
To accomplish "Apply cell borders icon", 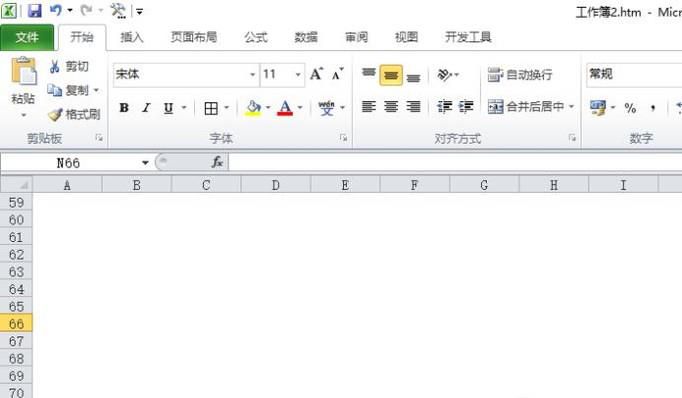I will [211, 108].
